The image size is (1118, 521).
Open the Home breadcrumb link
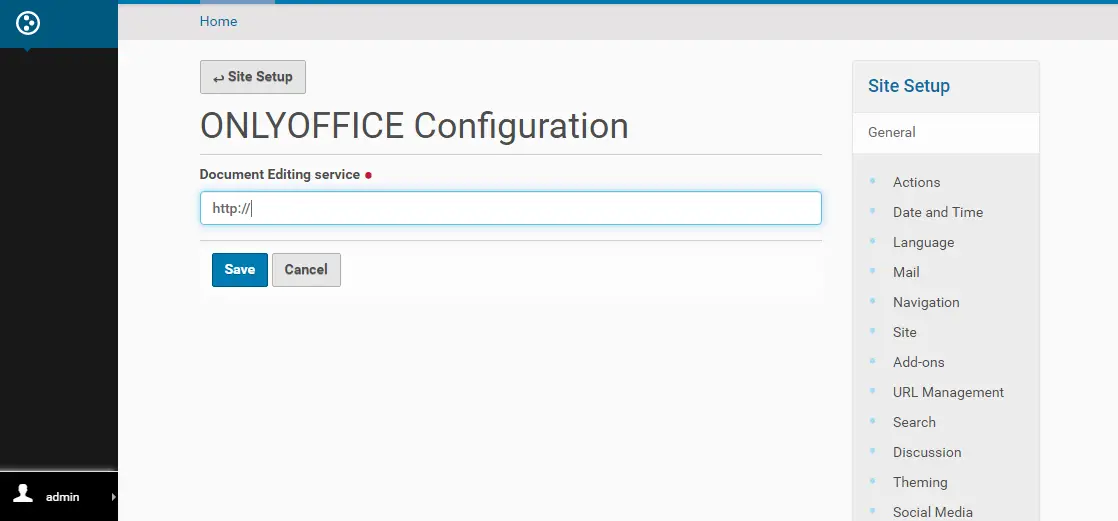218,21
